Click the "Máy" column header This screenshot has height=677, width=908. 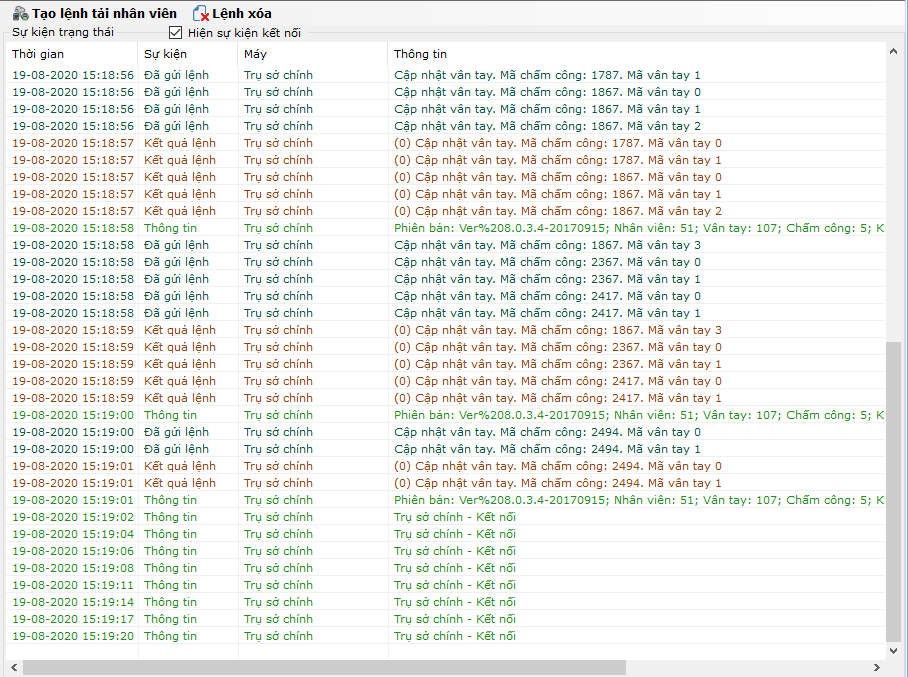255,54
